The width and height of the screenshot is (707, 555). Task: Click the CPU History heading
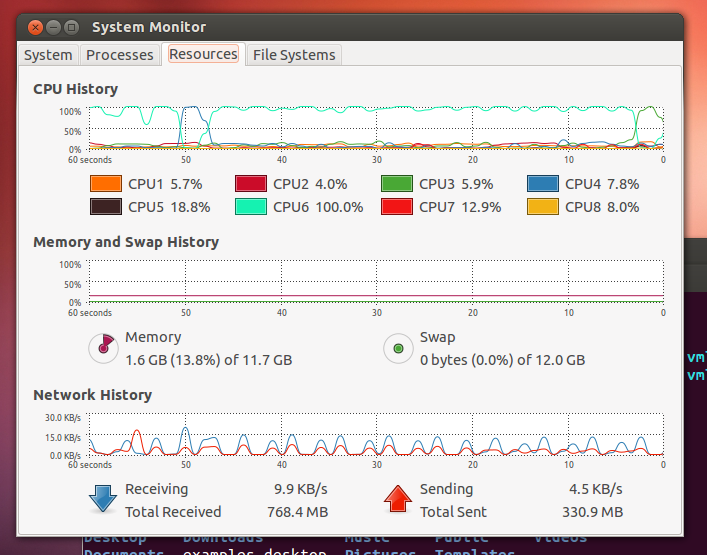click(76, 89)
